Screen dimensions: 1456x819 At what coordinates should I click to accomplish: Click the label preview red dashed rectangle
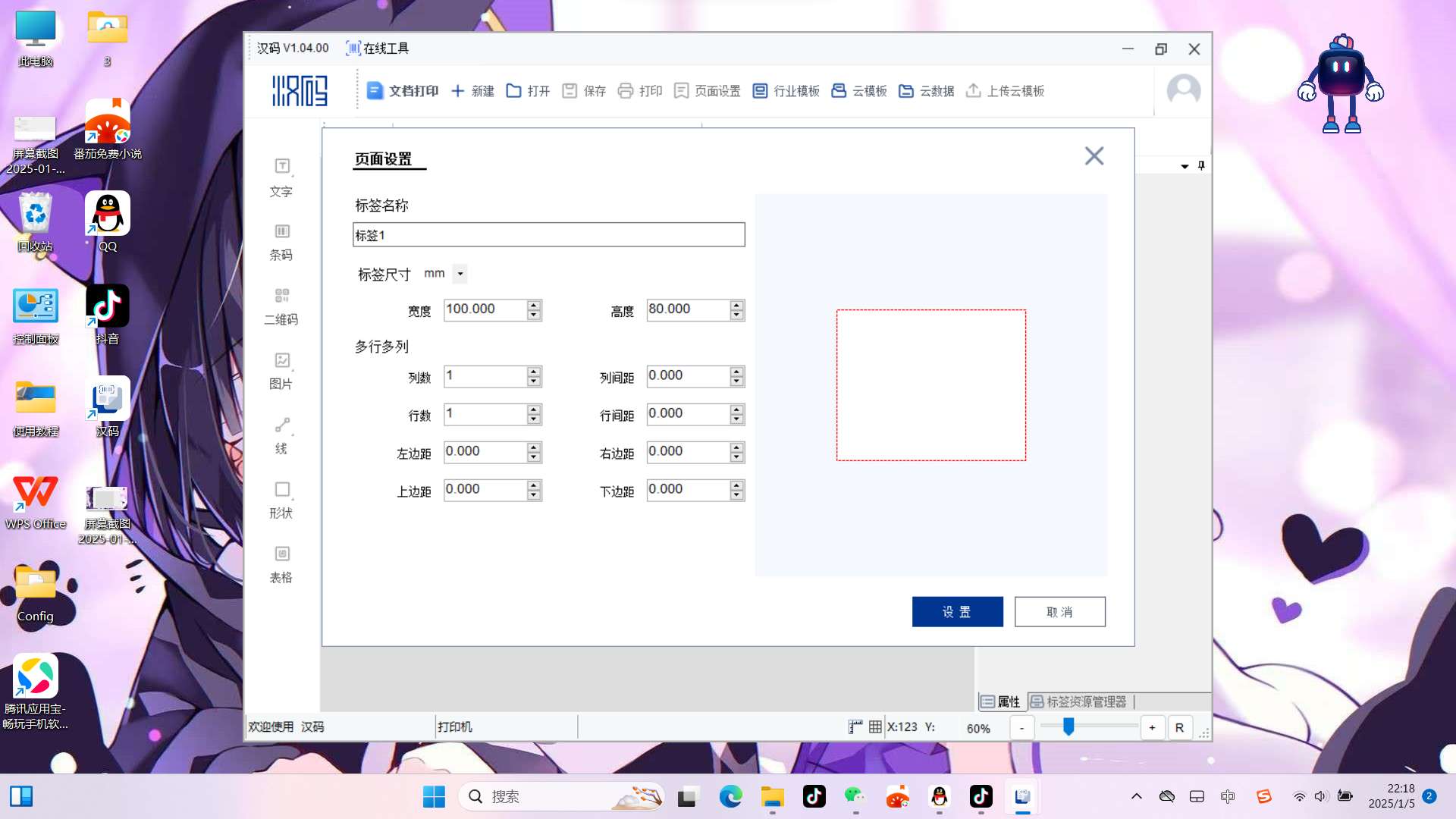click(931, 385)
